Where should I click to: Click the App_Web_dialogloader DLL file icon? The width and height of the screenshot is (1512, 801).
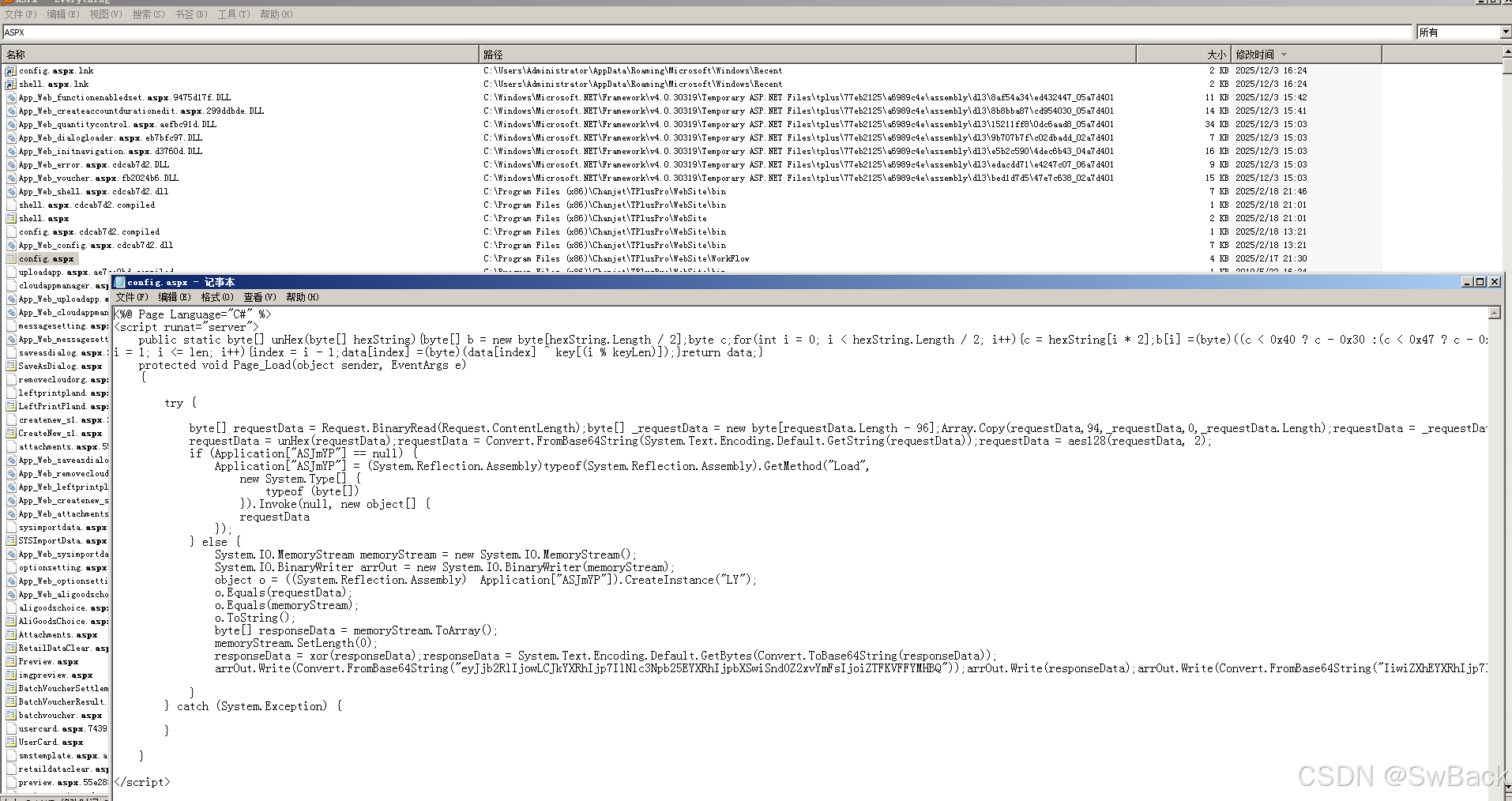click(x=11, y=138)
